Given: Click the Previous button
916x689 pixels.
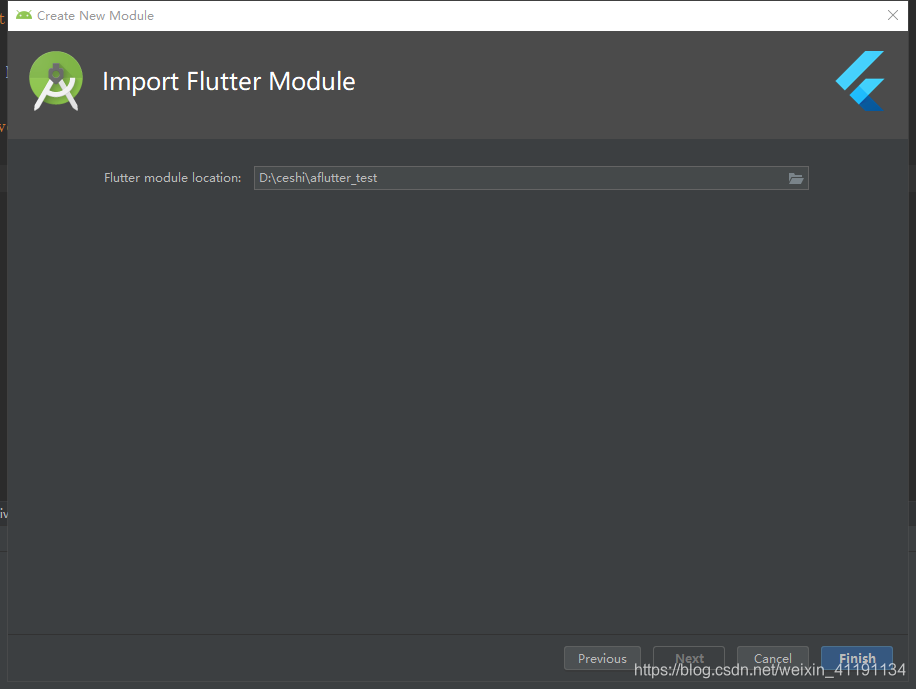Looking at the screenshot, I should pyautogui.click(x=602, y=658).
